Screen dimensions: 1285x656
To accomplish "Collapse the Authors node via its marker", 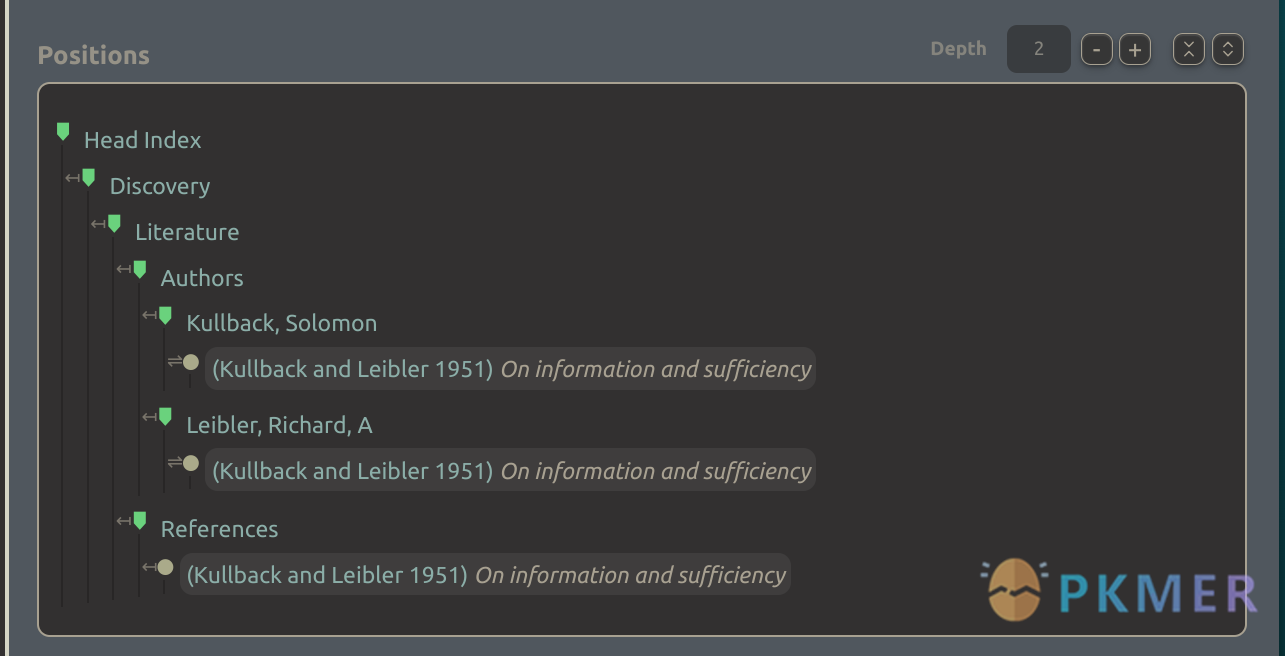I will (140, 269).
